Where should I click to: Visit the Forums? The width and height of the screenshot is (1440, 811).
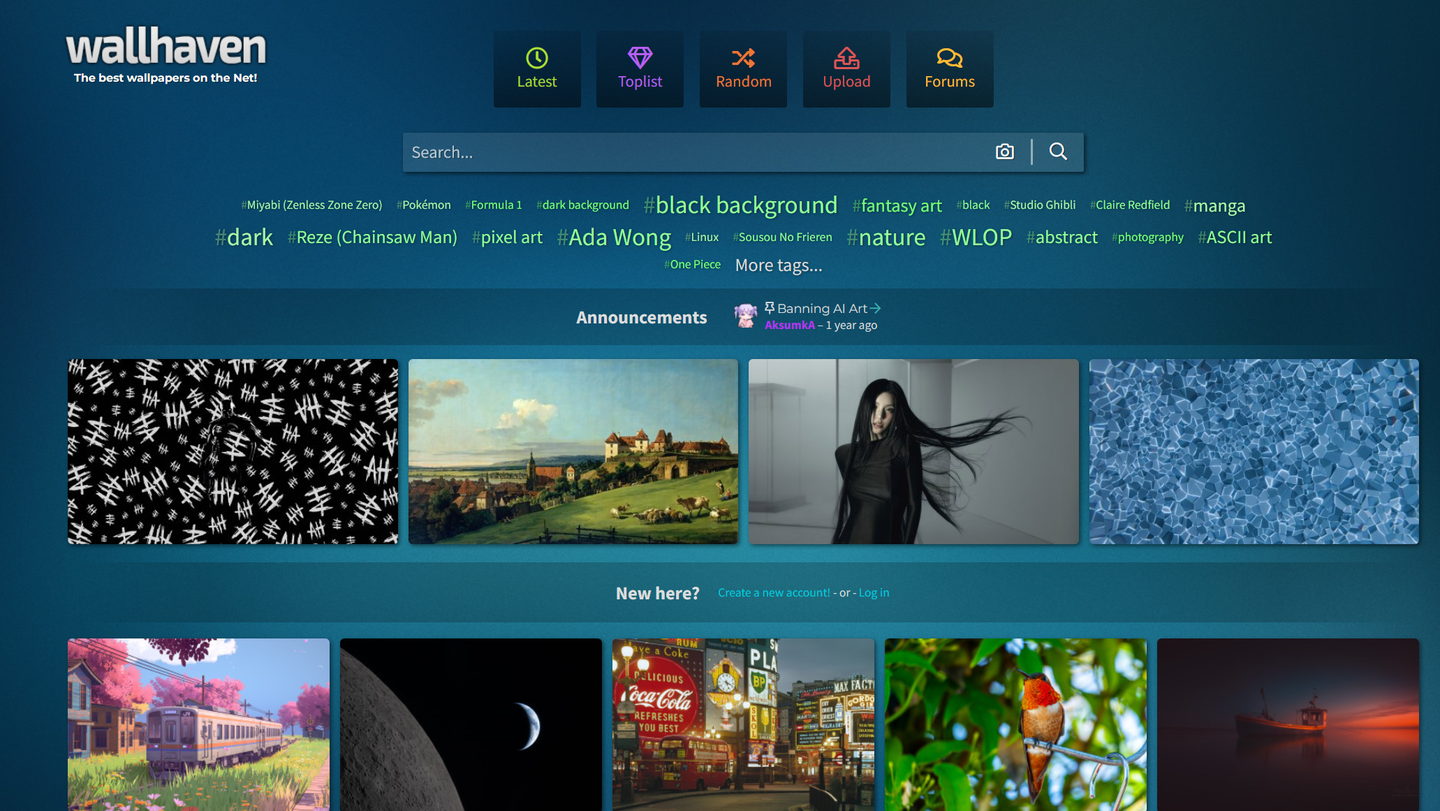(x=949, y=69)
